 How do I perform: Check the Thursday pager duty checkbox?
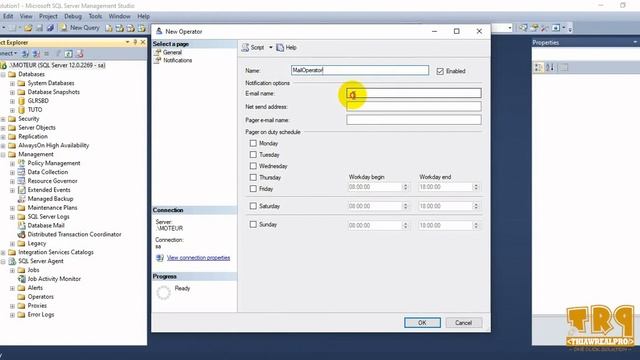[253, 178]
